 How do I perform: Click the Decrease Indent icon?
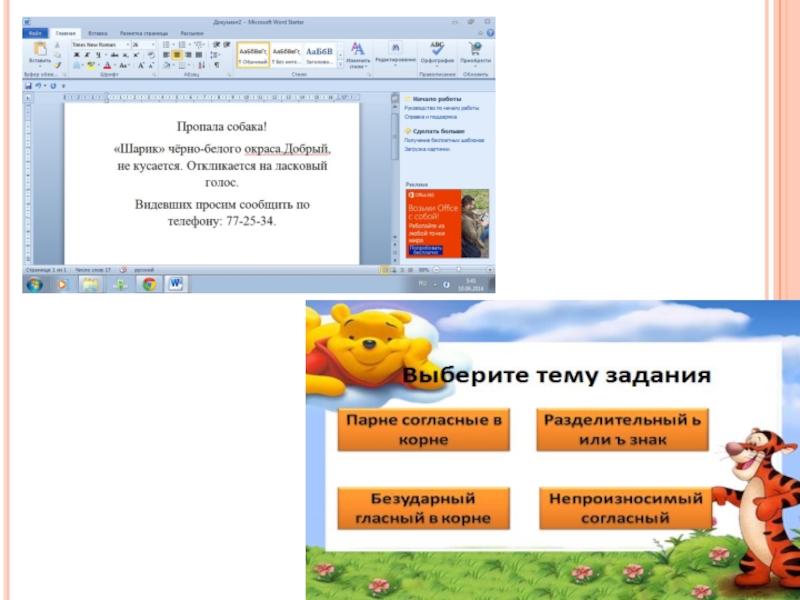[x=216, y=45]
